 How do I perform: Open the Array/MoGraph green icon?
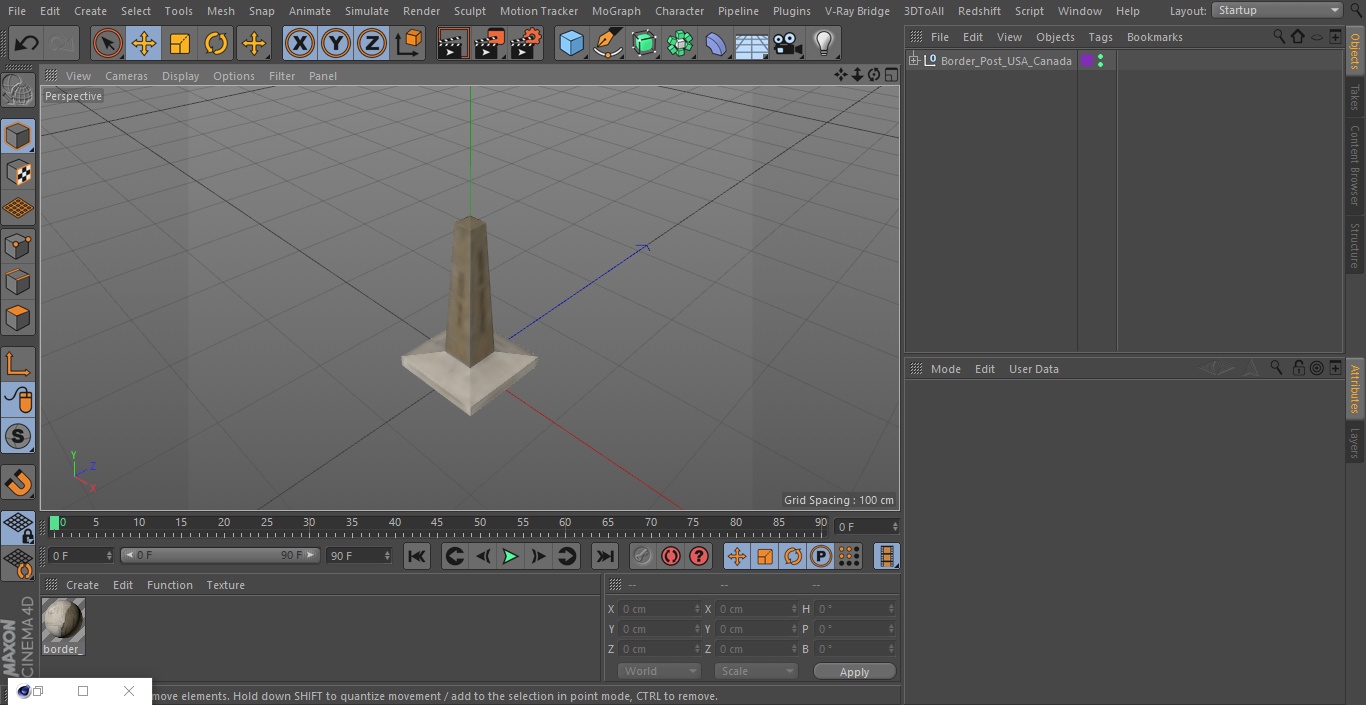(x=680, y=43)
